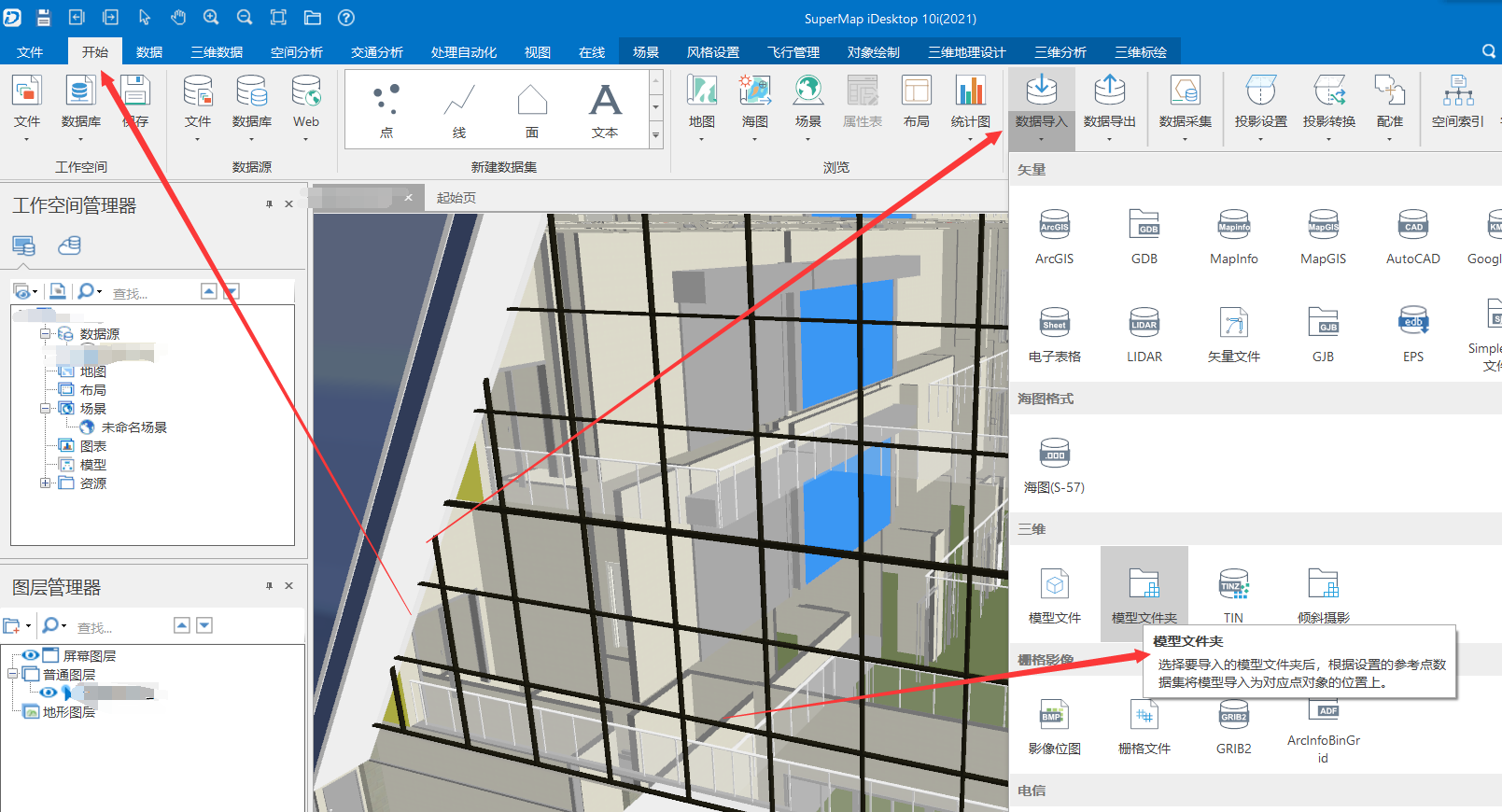Switch to the 空间分析 ribbon tab
The image size is (1502, 812).
[x=297, y=51]
